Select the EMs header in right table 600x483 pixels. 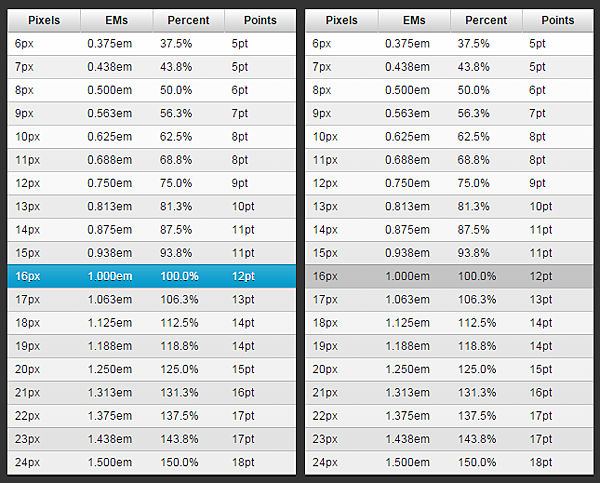click(x=414, y=20)
